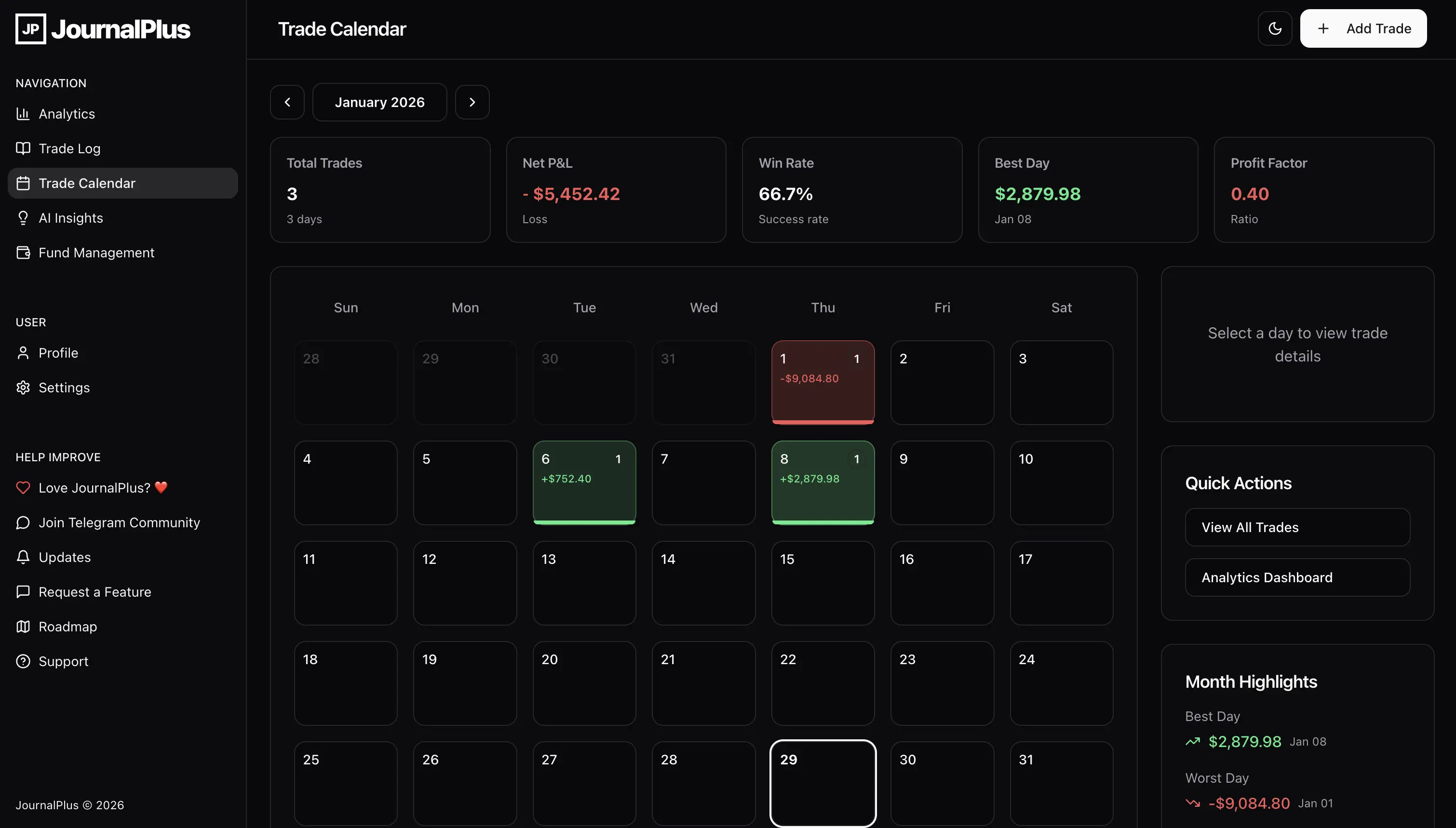Click the Updates bell icon
1456x828 pixels.
click(23, 557)
